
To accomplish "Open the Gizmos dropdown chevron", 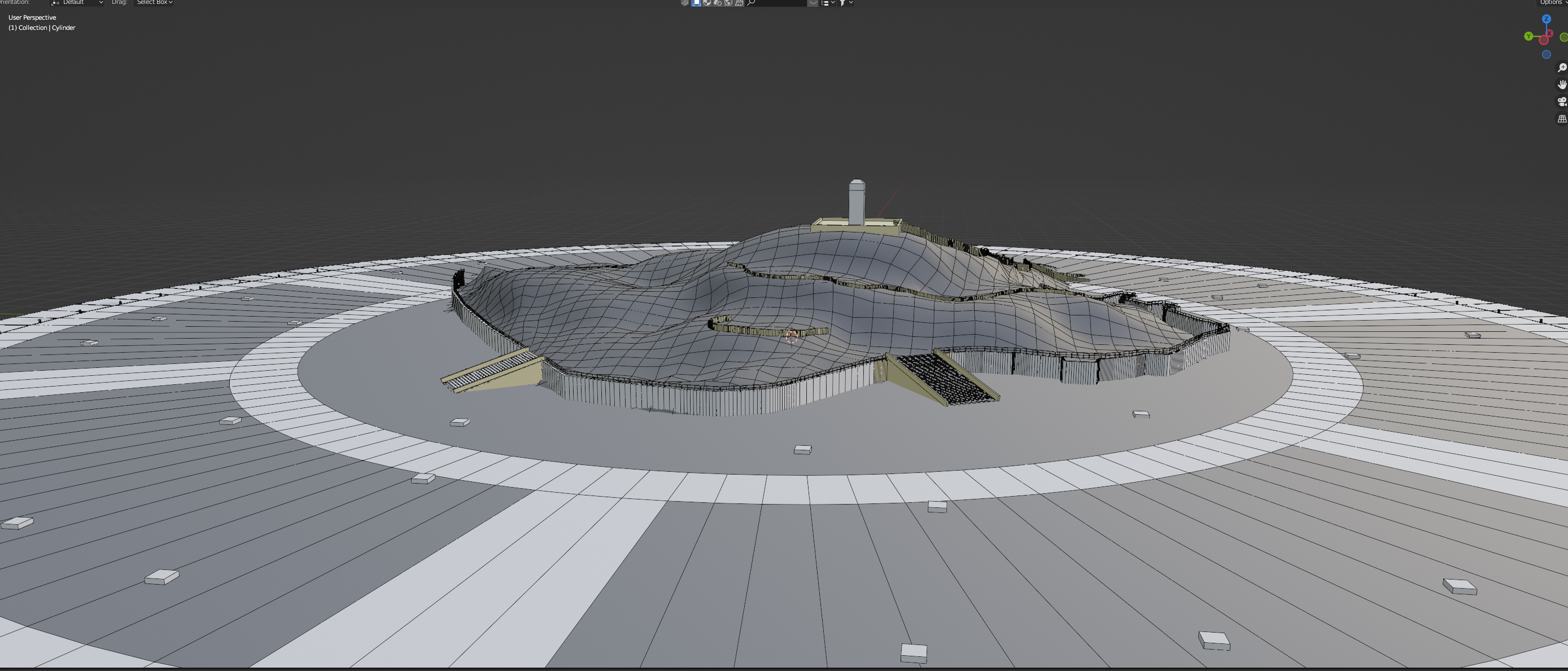I will (x=814, y=3).
